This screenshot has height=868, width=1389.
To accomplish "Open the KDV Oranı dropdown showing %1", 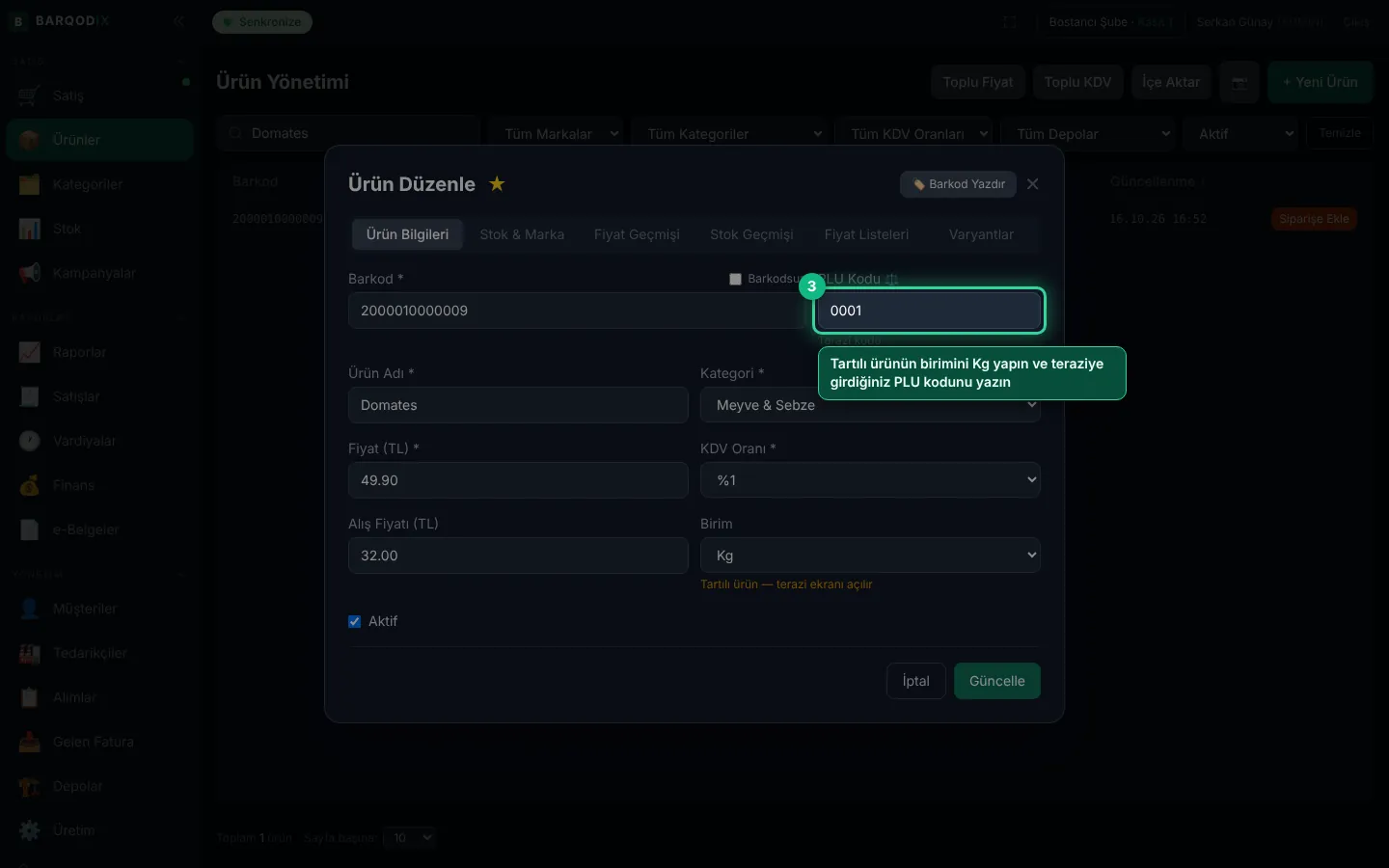I will tap(870, 480).
